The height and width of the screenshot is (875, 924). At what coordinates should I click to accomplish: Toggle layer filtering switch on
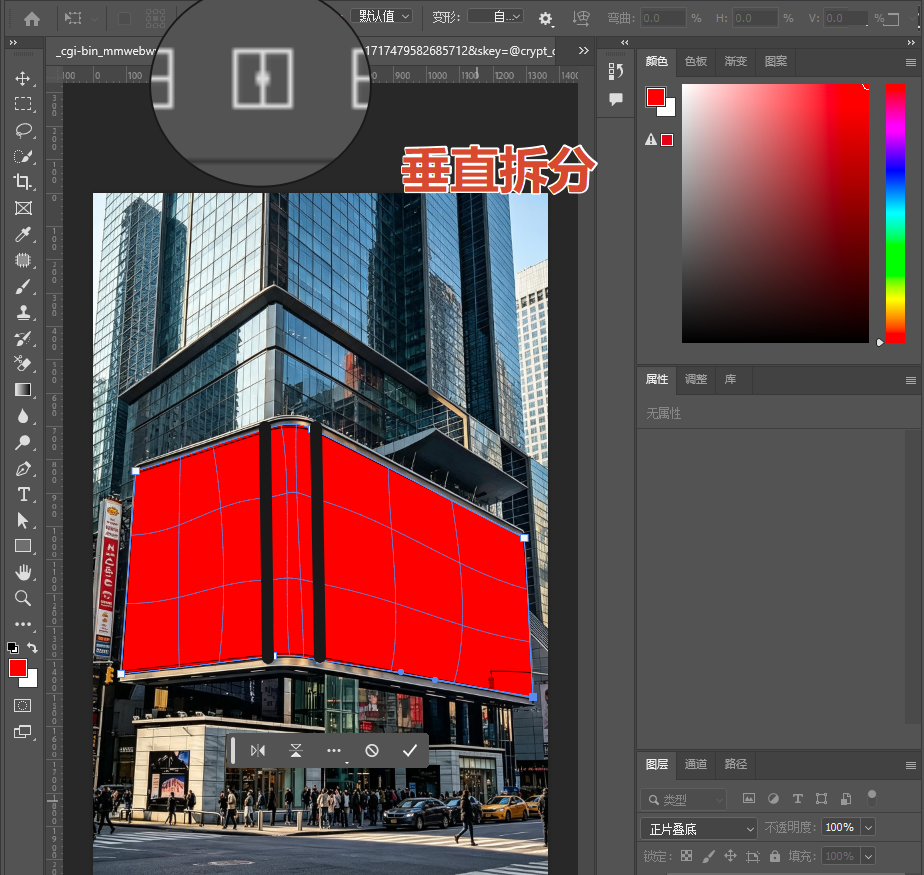click(x=872, y=798)
